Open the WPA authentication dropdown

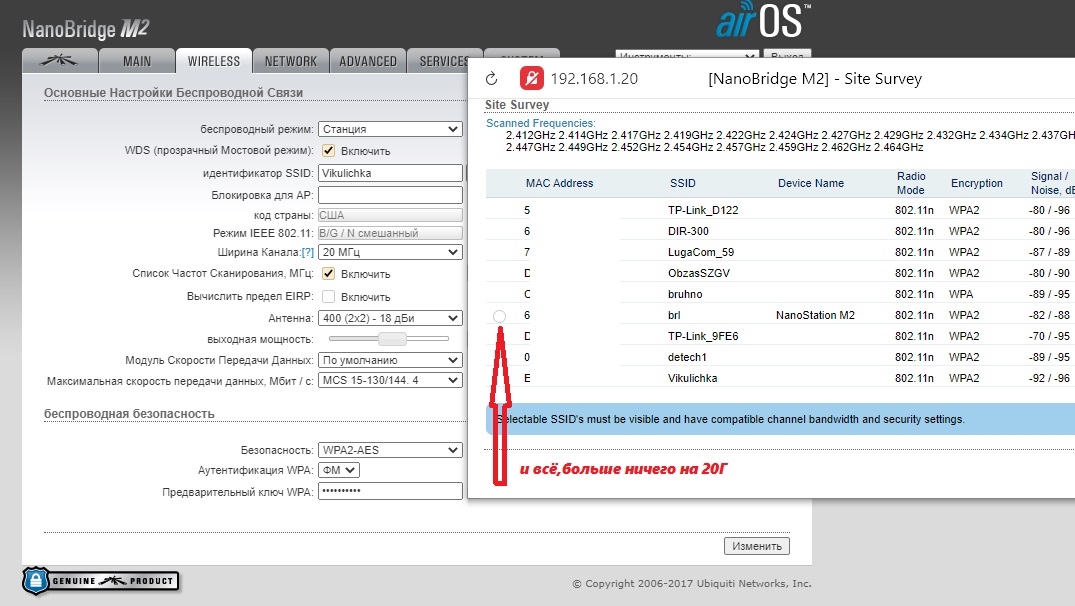339,470
